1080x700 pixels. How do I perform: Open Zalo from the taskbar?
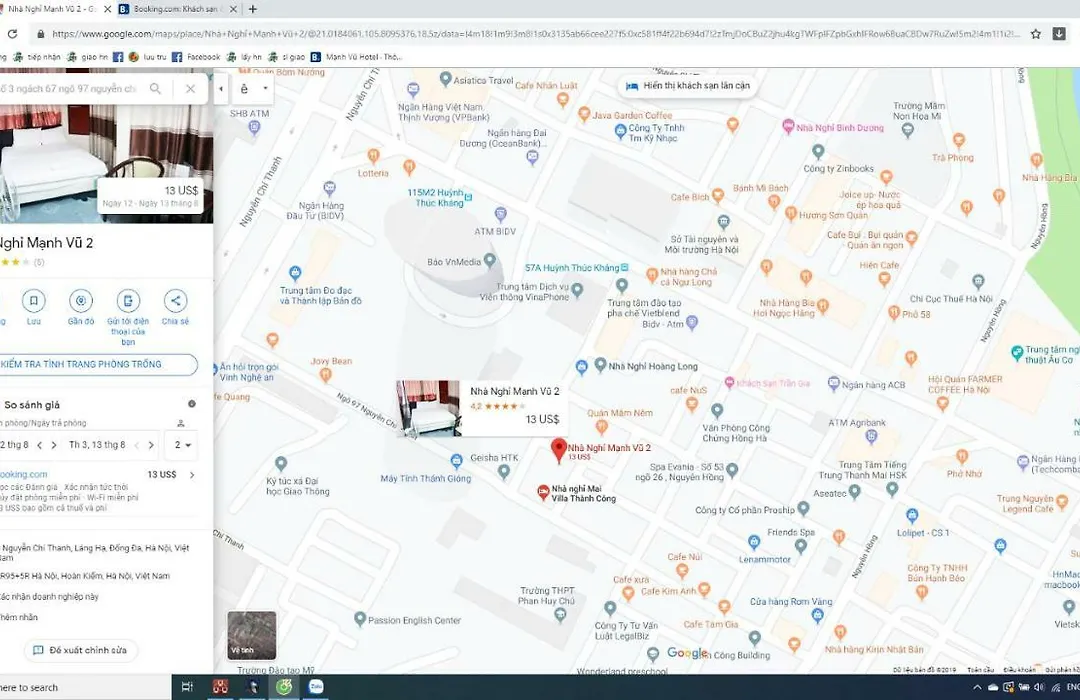(x=315, y=687)
